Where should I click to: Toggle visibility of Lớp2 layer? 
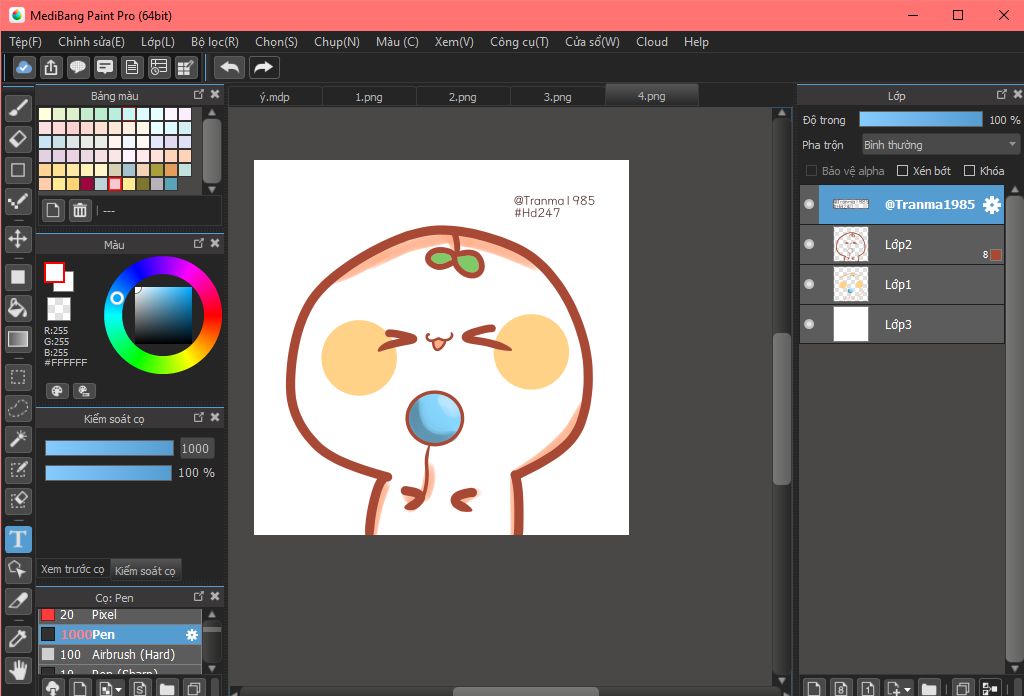point(809,244)
